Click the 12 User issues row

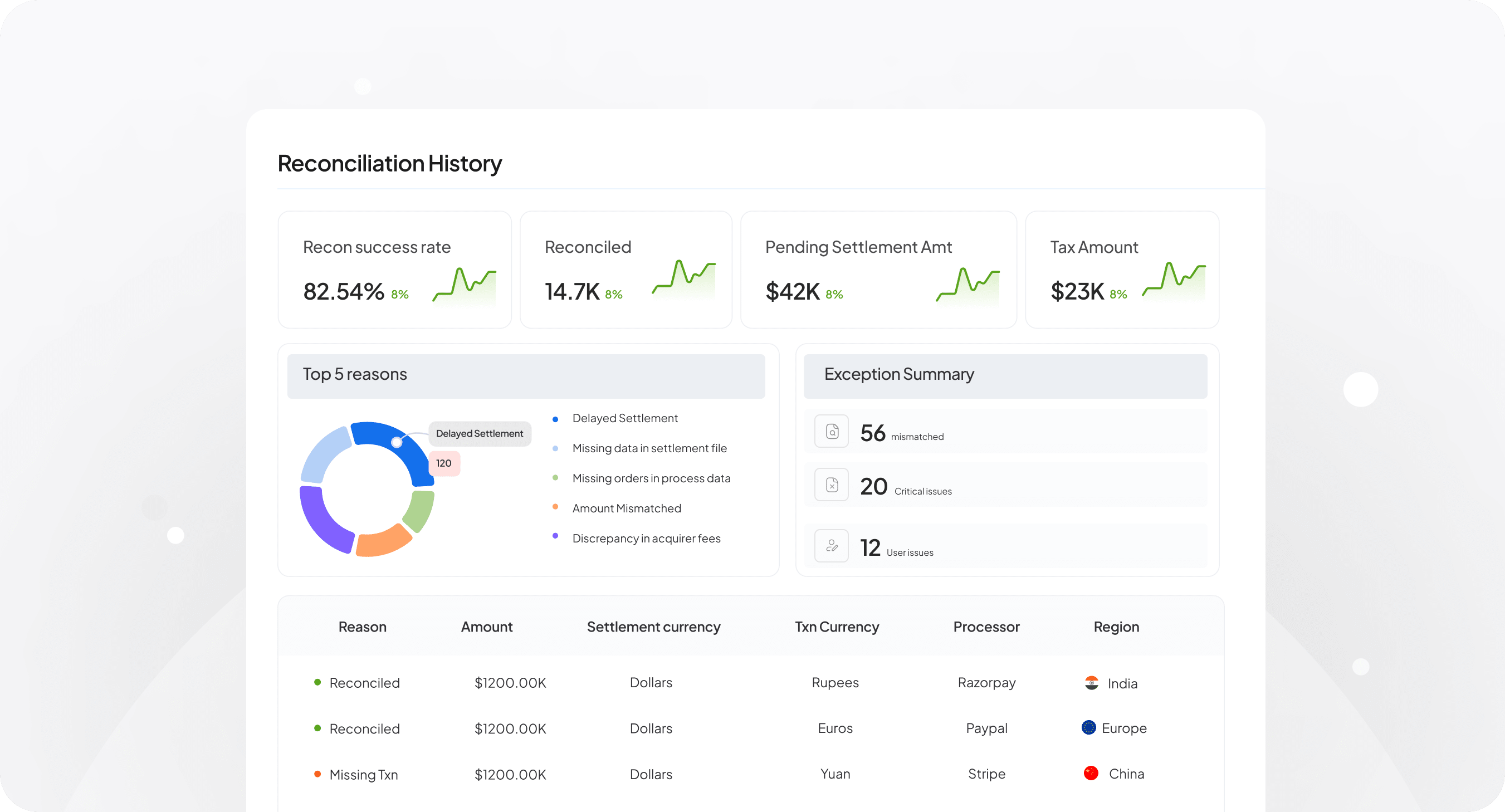tap(1005, 546)
